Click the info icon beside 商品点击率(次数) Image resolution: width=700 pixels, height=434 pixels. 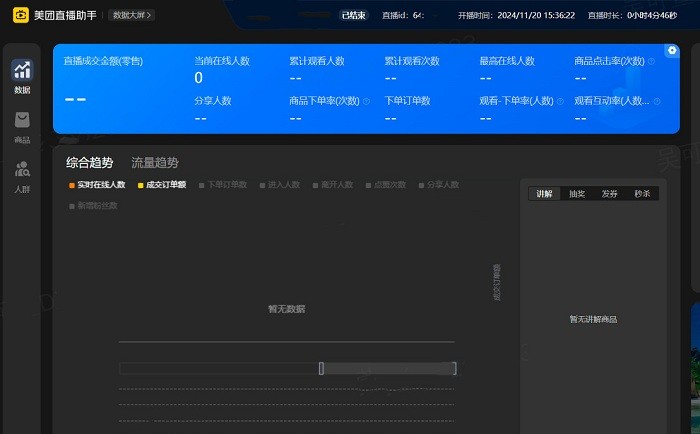coord(651,61)
